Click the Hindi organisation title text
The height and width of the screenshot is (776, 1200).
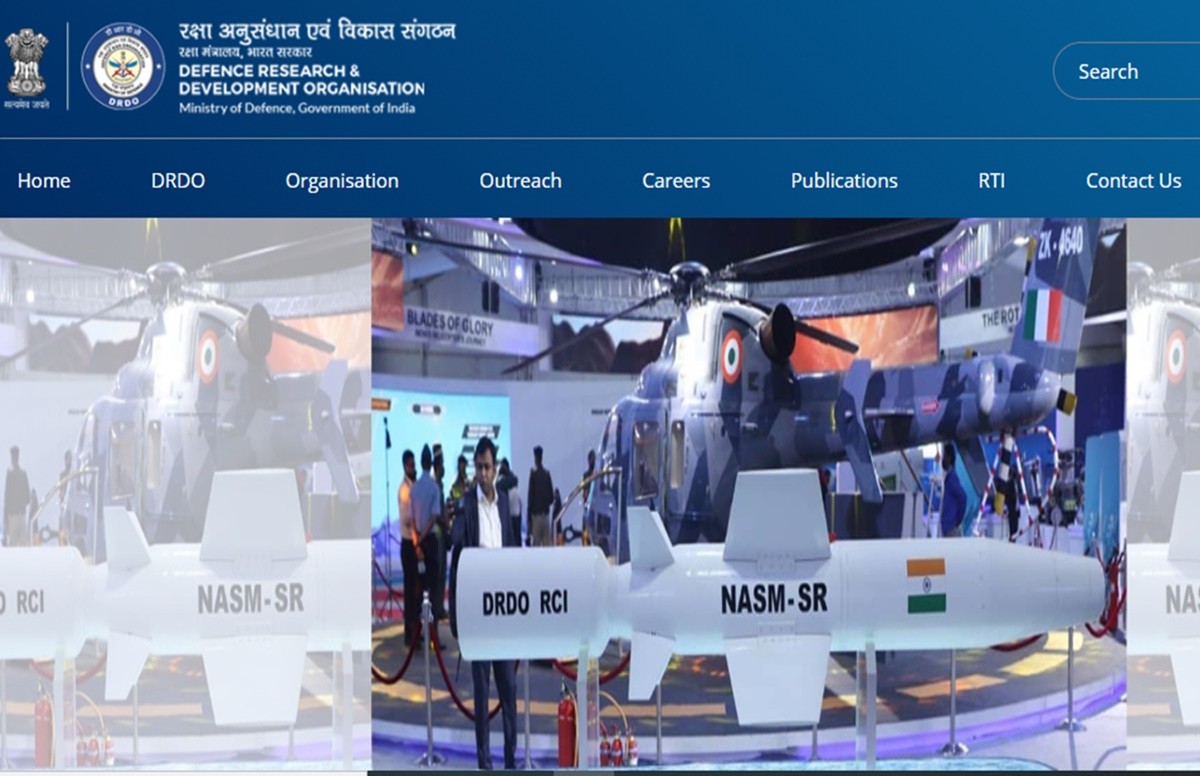[316, 31]
